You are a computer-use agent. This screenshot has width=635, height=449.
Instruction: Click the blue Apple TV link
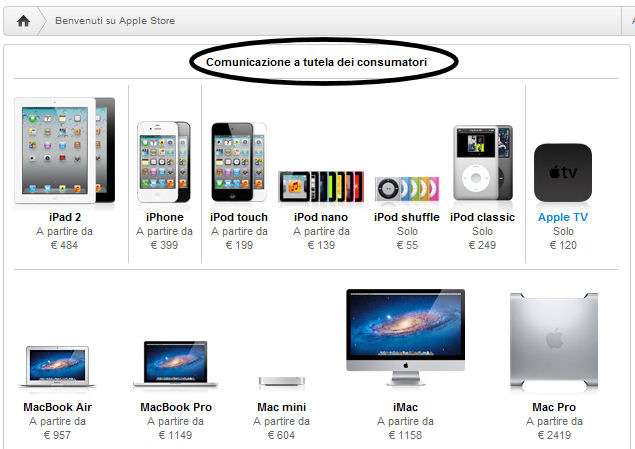(563, 217)
